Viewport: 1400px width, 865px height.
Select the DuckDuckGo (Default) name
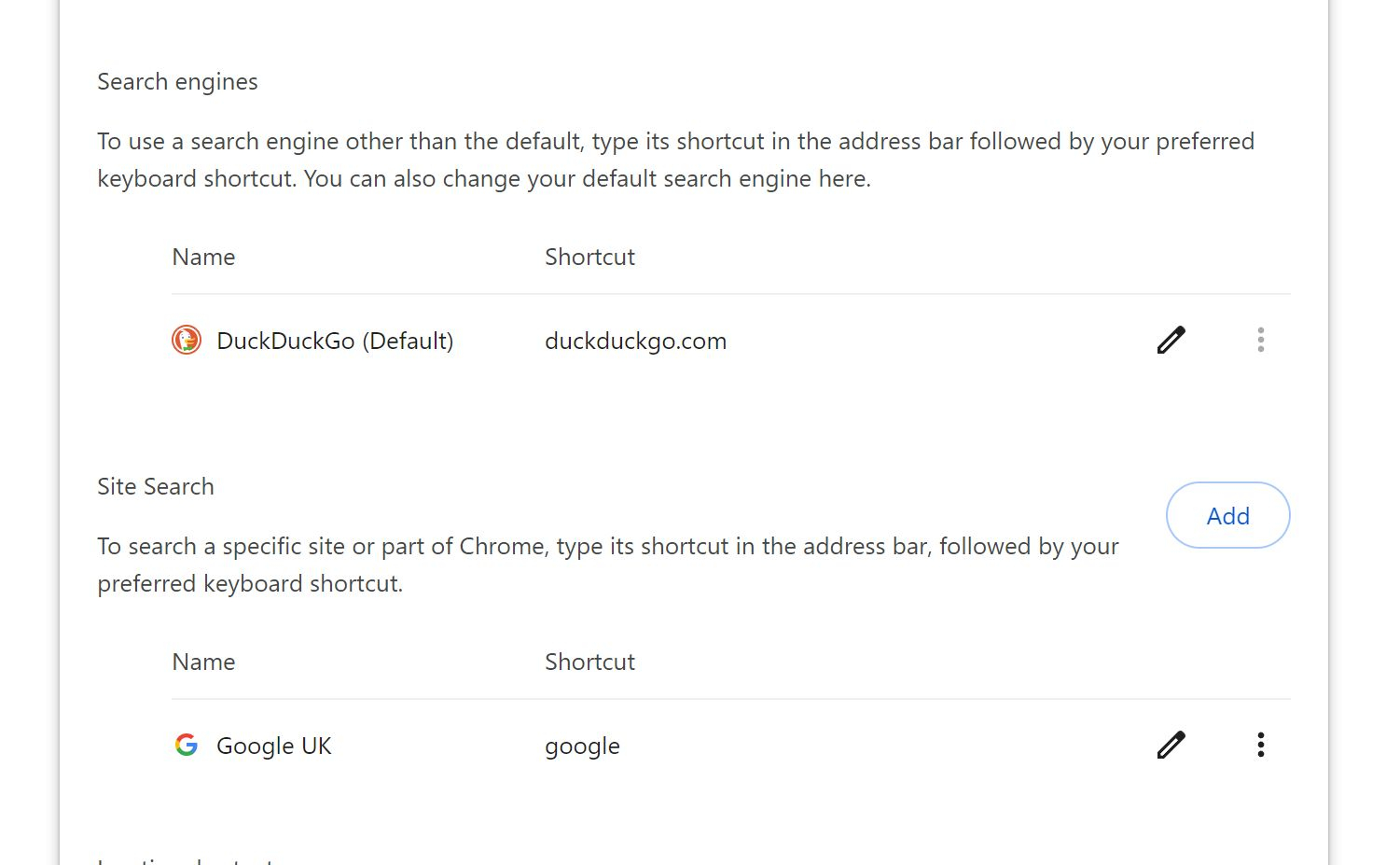click(335, 341)
